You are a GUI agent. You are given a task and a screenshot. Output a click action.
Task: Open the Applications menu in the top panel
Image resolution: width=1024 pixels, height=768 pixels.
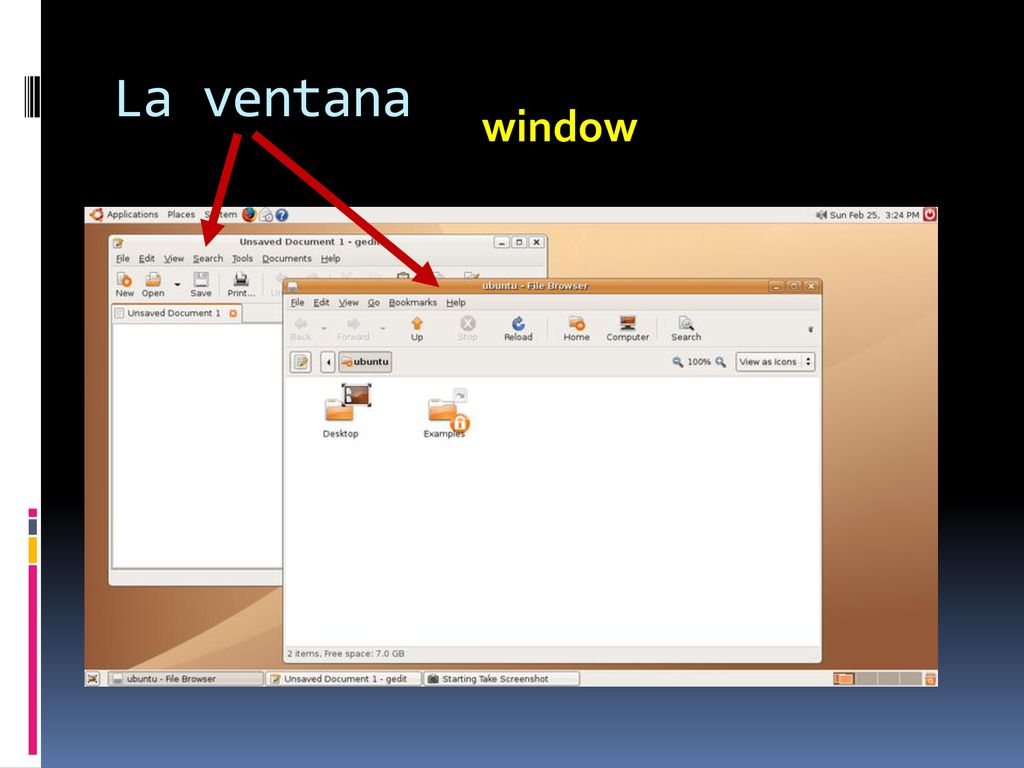tap(132, 214)
